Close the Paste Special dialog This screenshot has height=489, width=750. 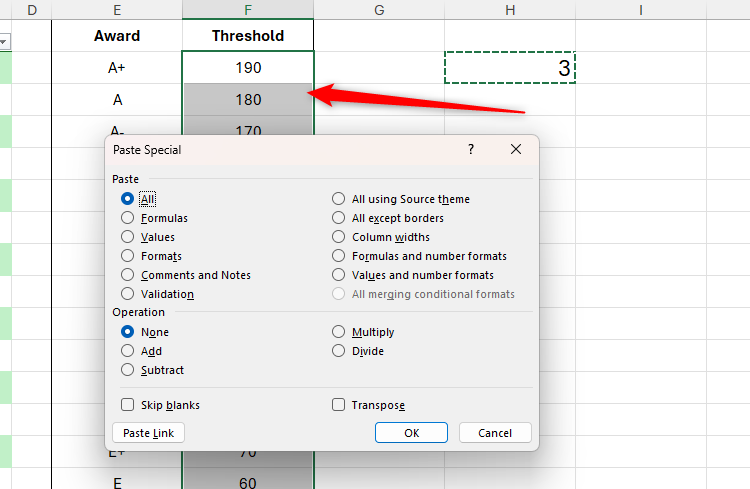coord(516,149)
